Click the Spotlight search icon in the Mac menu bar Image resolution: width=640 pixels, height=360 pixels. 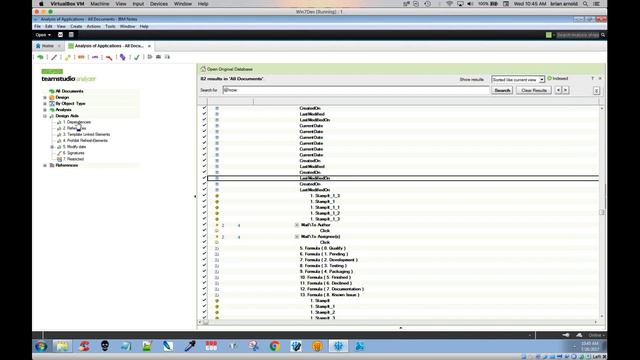pos(585,4)
